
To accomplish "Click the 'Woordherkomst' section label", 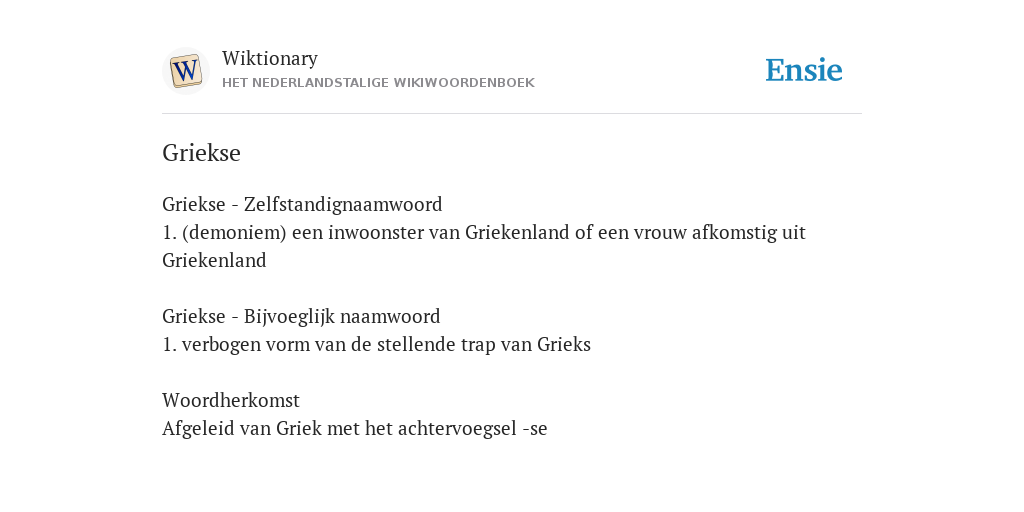I will coord(231,400).
